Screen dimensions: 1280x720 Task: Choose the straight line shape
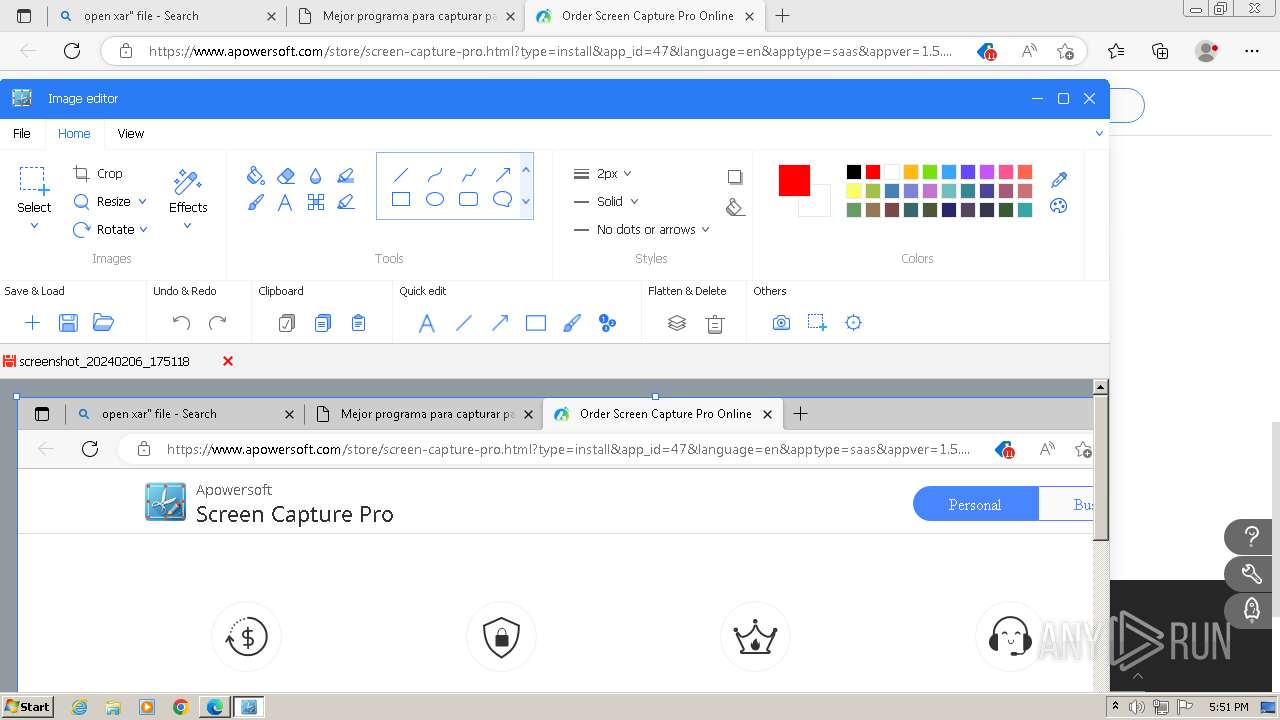(400, 174)
